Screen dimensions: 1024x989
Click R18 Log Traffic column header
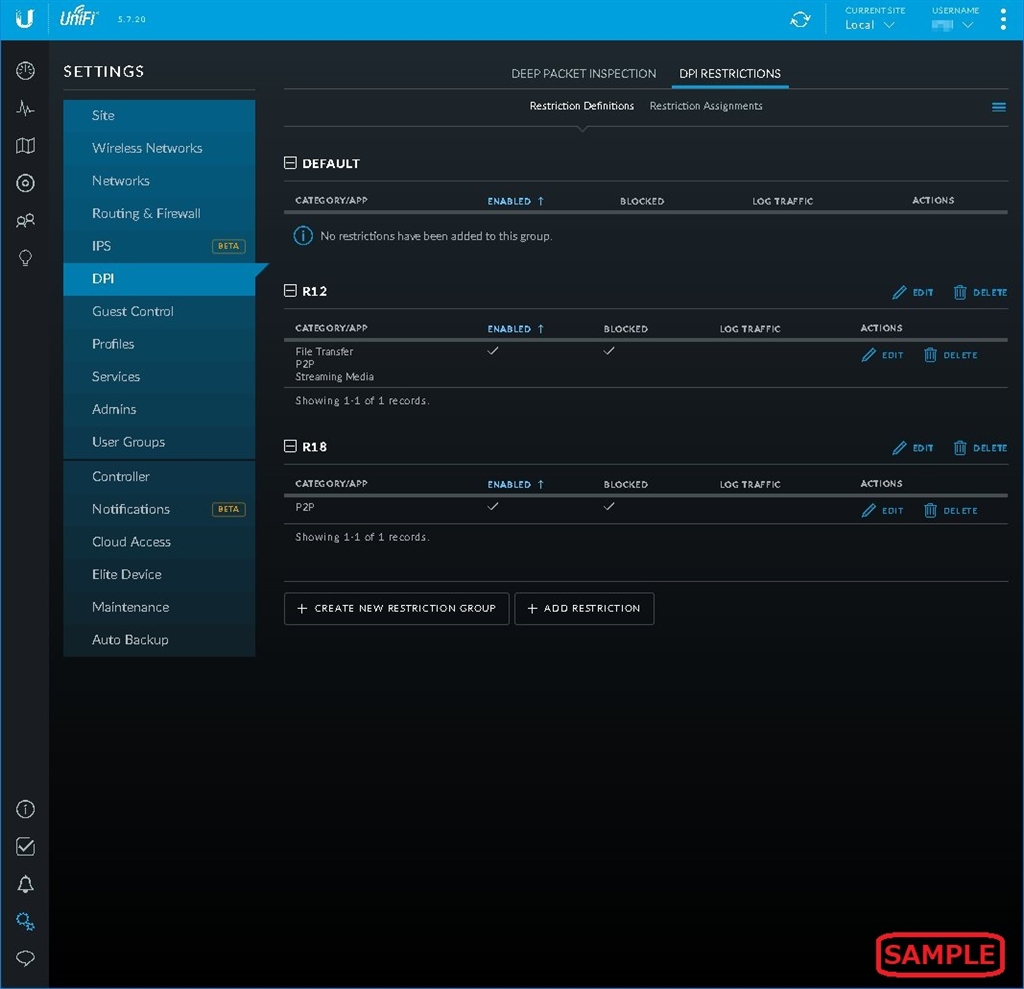click(x=750, y=484)
